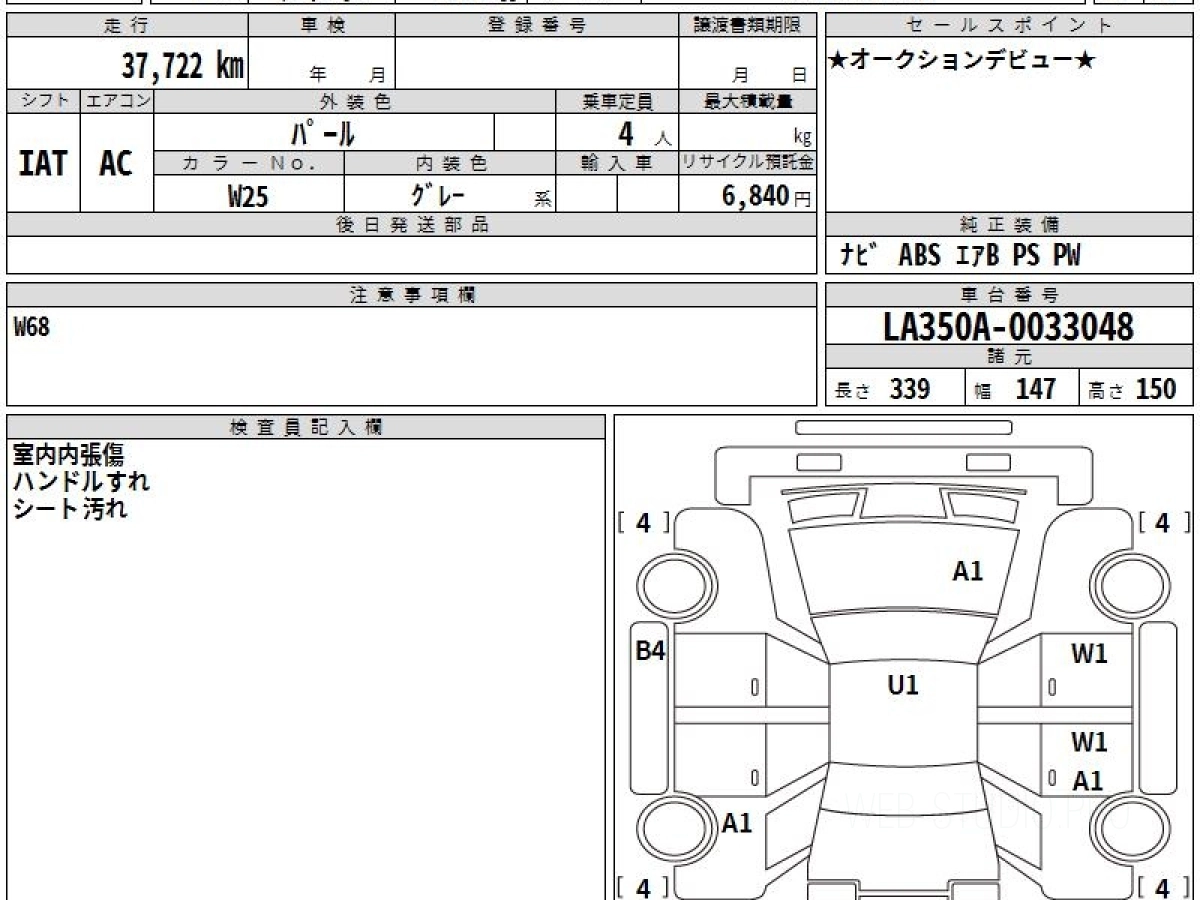
Task: Select the inspector note シート汚れ
Action: tap(70, 508)
